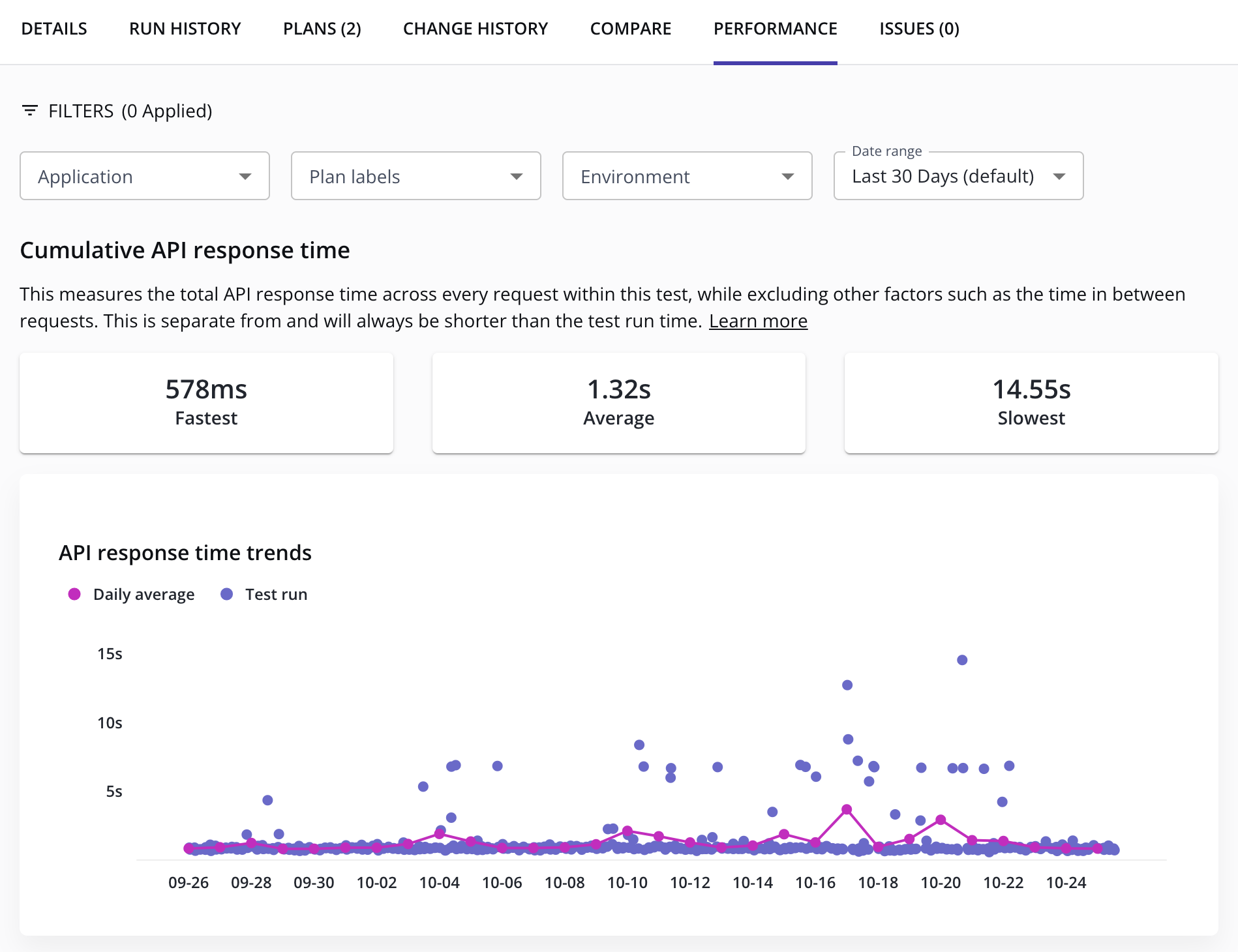Select the Compare tab
This screenshot has height=952, width=1238.
pyautogui.click(x=631, y=29)
